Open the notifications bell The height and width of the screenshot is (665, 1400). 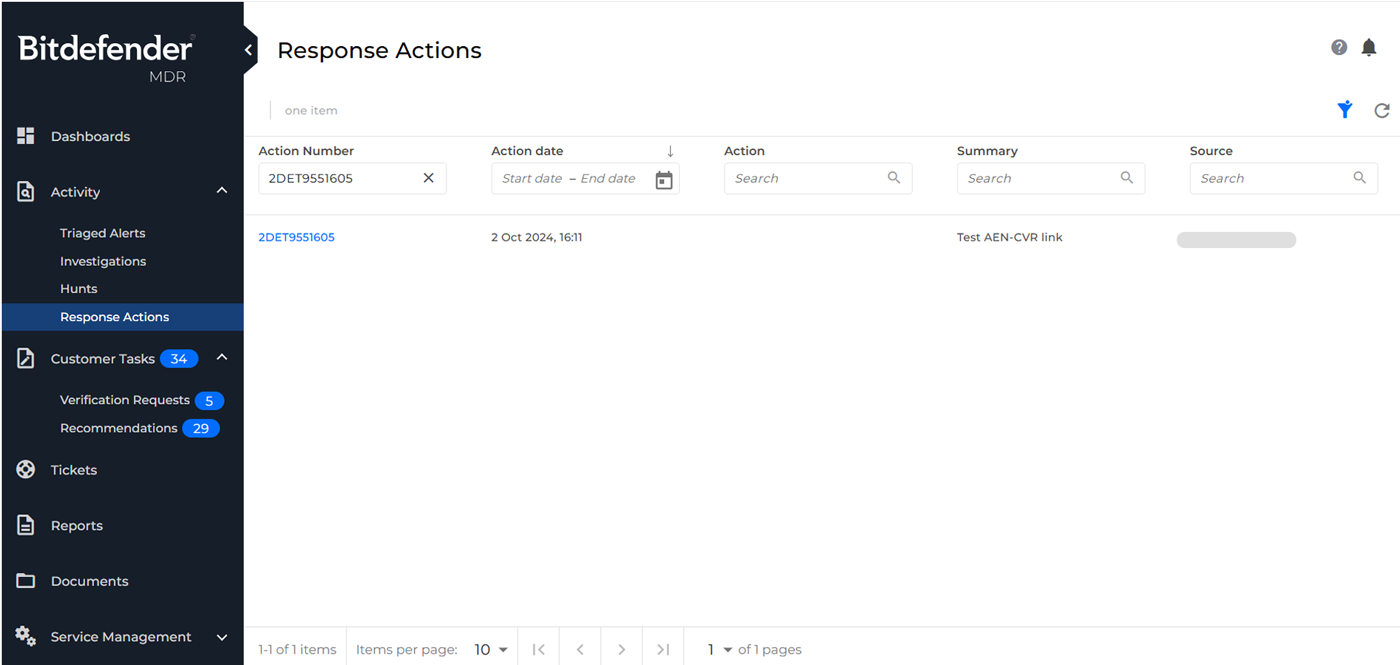(1369, 47)
